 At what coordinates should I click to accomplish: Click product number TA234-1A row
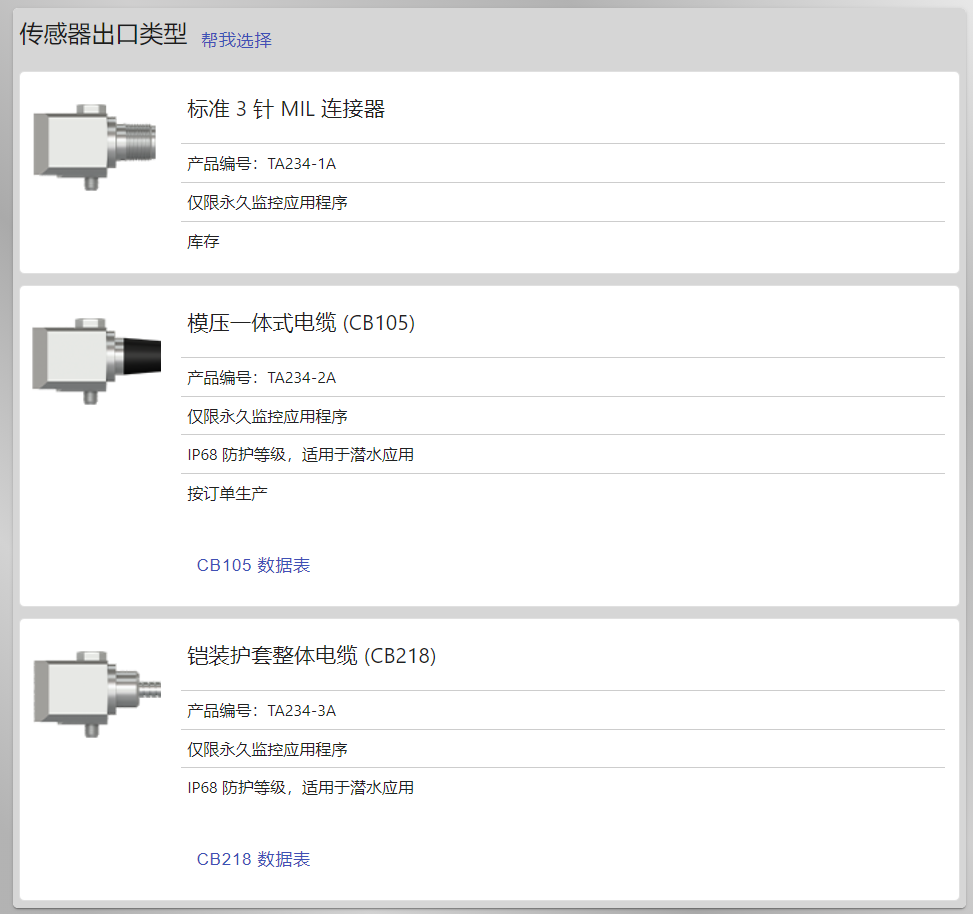coord(563,164)
